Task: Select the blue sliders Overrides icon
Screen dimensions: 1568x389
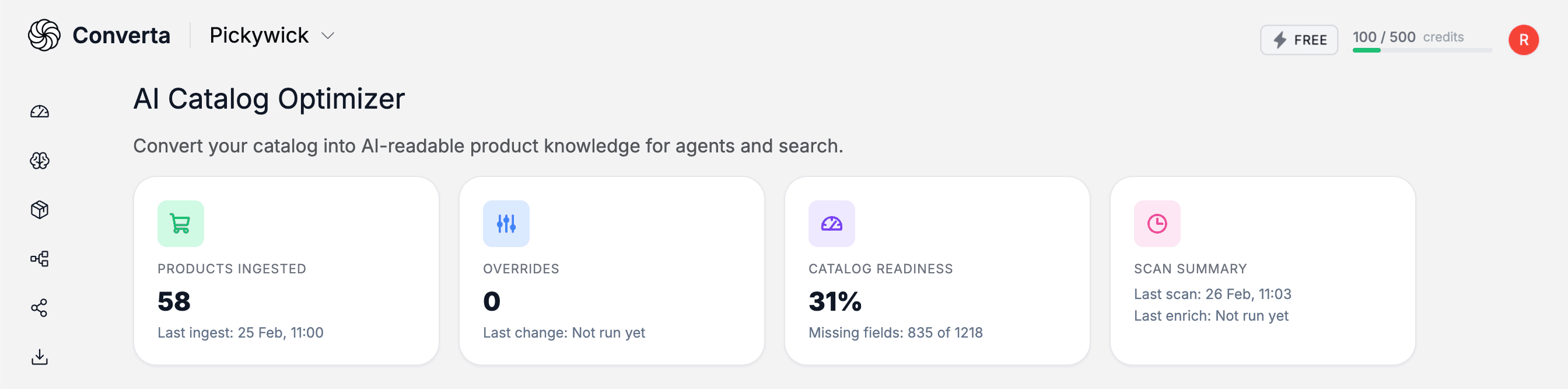Action: point(506,224)
